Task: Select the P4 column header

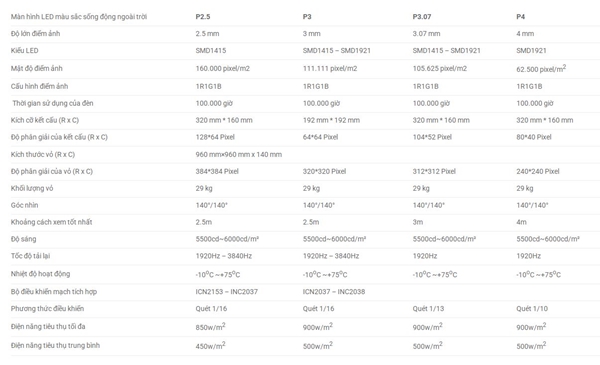Action: (520, 17)
